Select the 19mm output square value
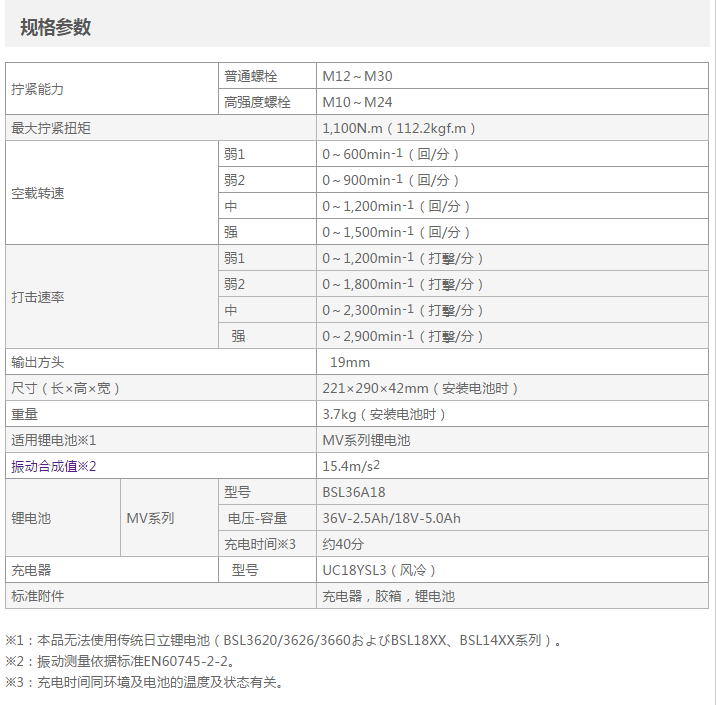The height and width of the screenshot is (705, 717). [350, 362]
